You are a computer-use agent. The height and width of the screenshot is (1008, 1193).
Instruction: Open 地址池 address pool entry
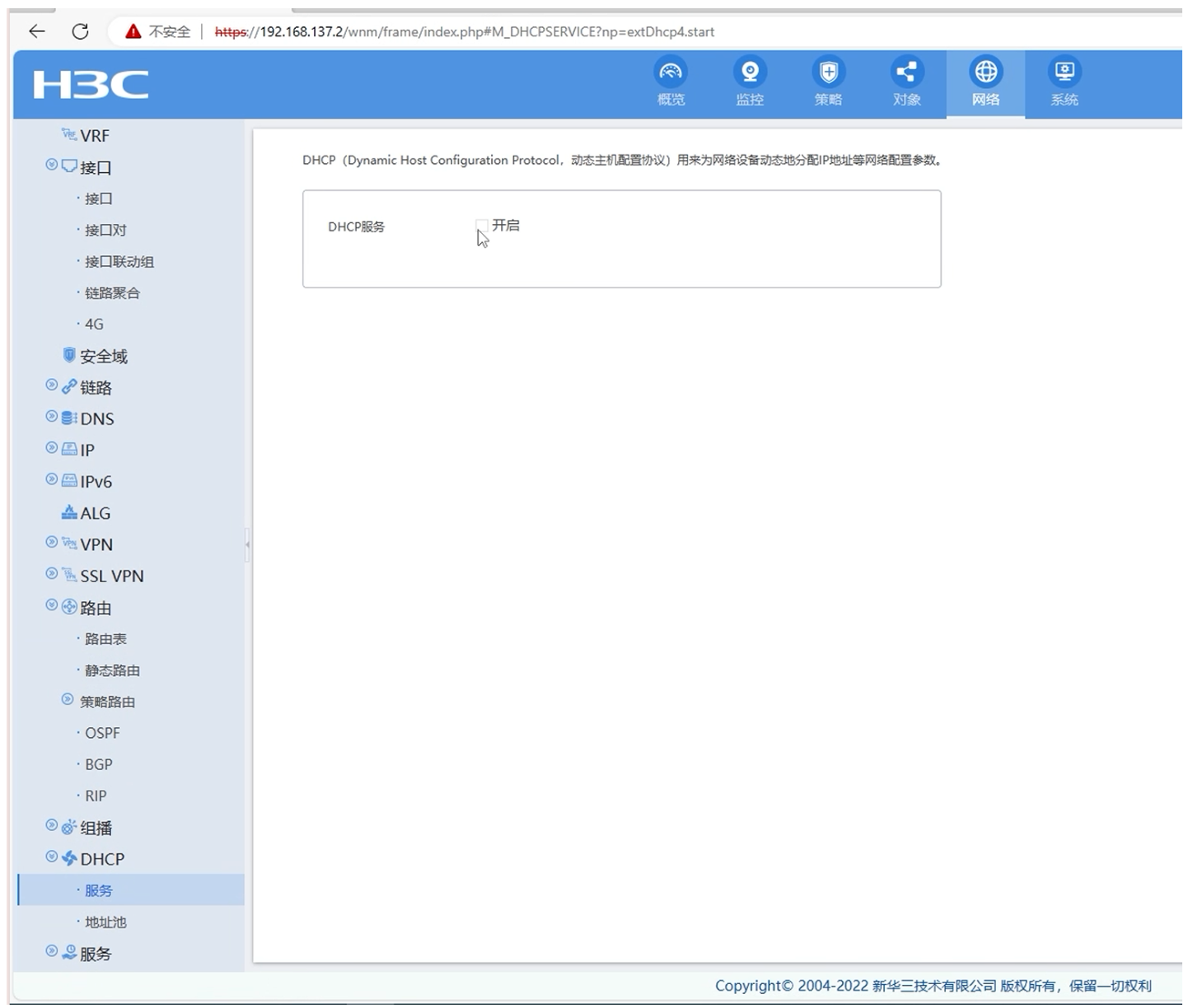coord(105,922)
